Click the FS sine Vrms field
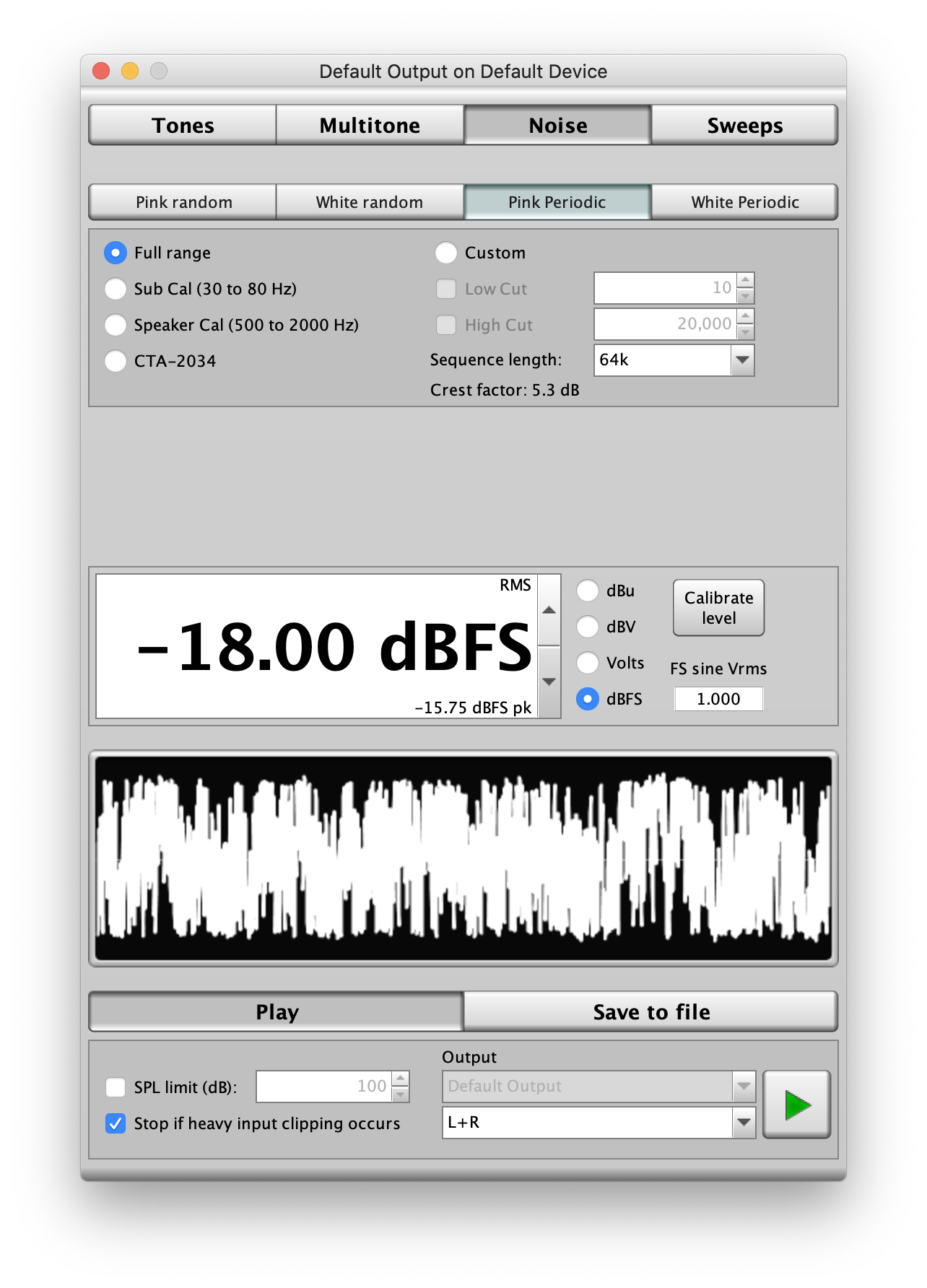 (718, 699)
